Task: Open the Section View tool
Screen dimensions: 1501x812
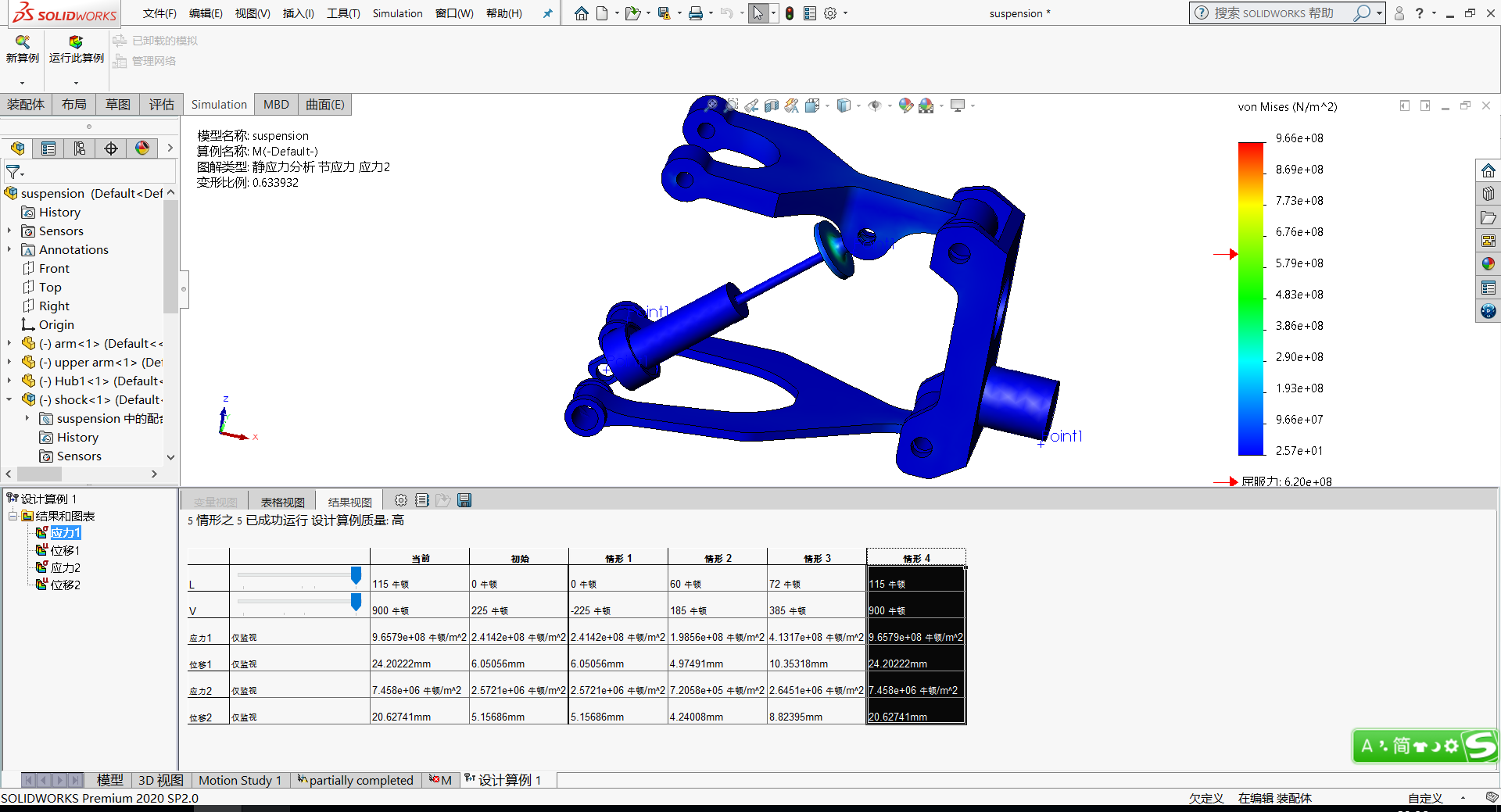Action: (772, 106)
